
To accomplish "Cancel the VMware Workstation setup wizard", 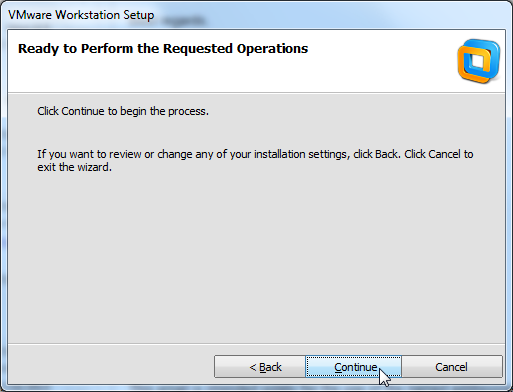I will [452, 367].
